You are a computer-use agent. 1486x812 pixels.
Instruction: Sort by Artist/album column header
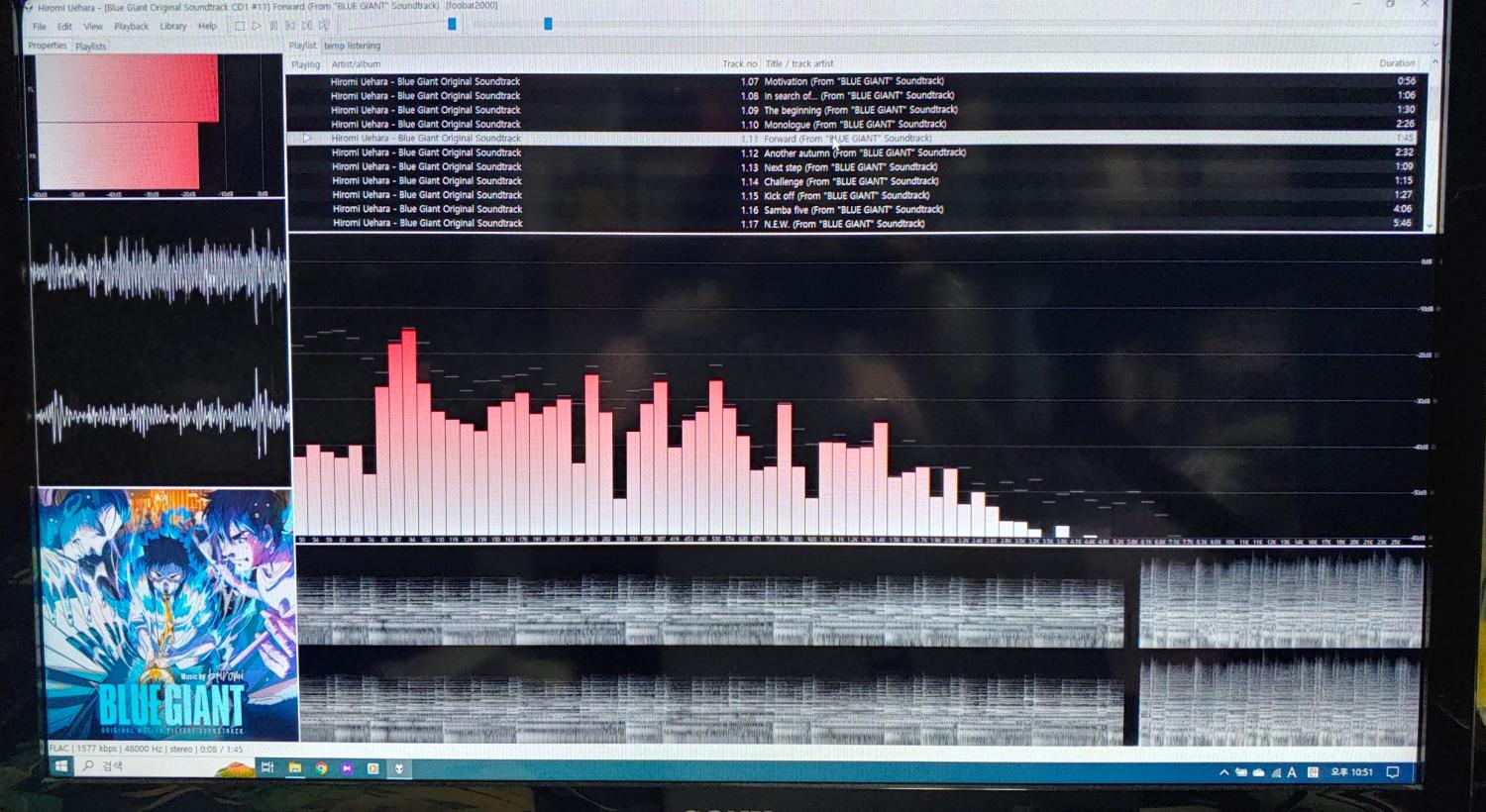coord(356,64)
